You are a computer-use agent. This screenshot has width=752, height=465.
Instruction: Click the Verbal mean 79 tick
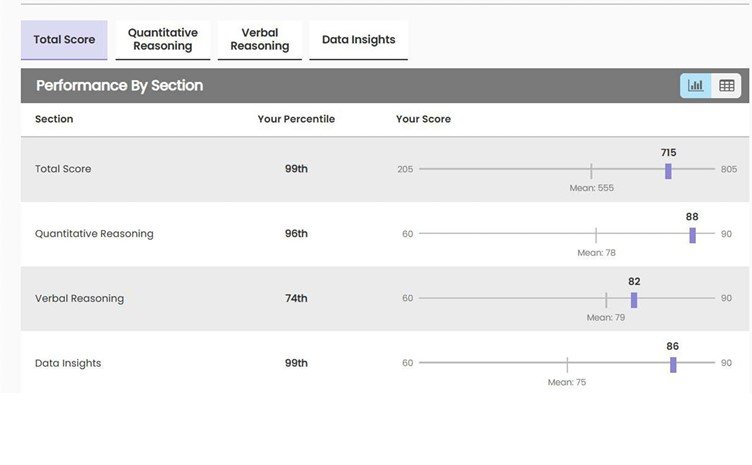tap(606, 299)
